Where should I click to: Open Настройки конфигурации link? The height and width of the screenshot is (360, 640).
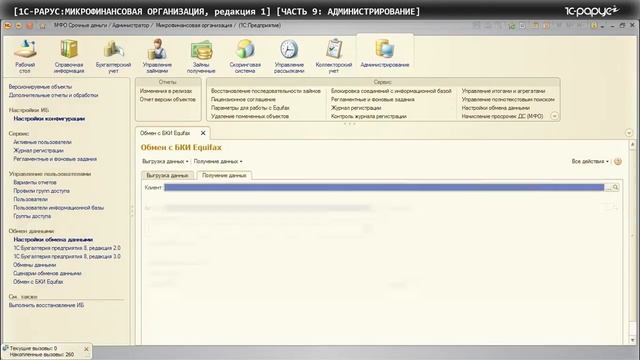click(x=49, y=119)
